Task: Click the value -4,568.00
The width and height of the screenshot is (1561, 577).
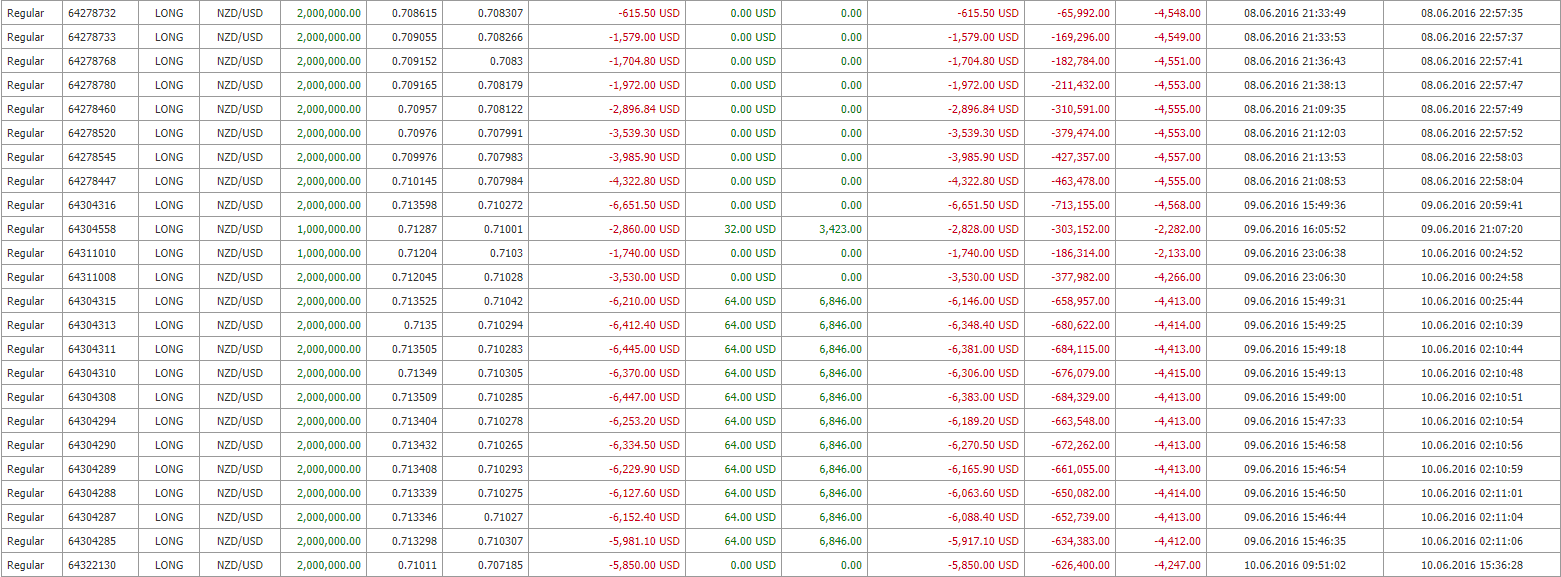Action: (1177, 205)
